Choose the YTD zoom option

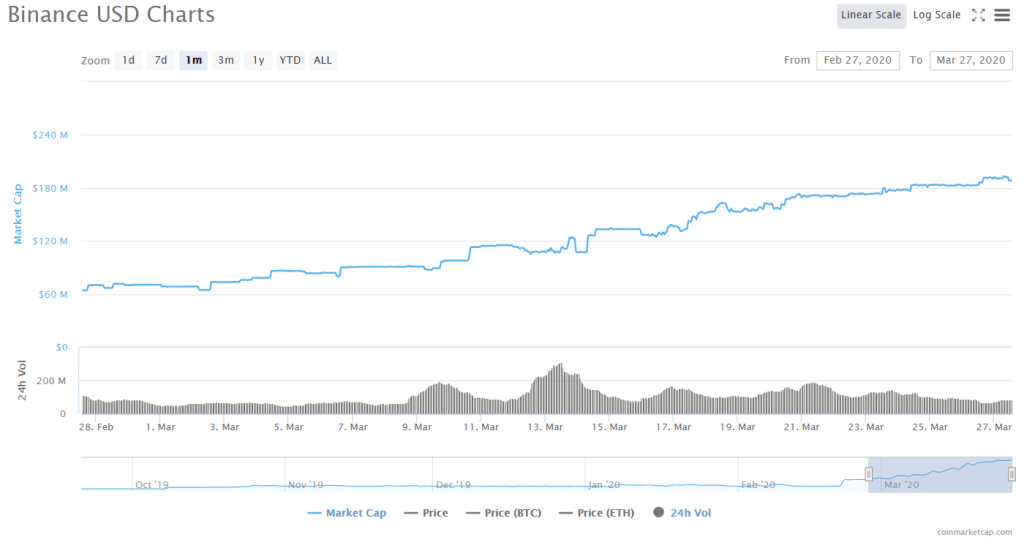pos(290,60)
